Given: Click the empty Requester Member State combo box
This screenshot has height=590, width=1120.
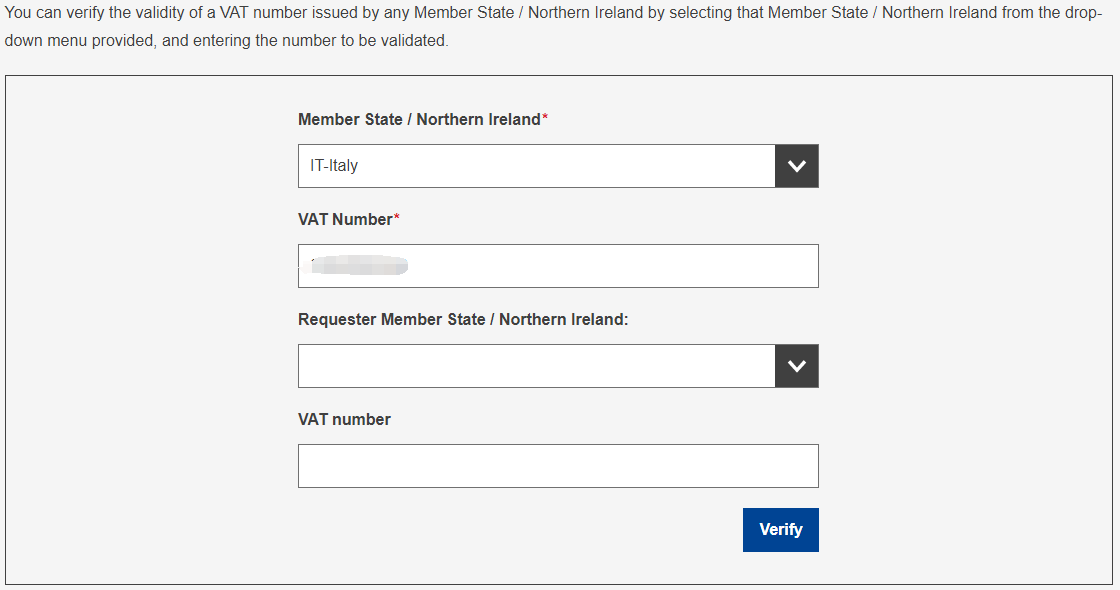Looking at the screenshot, I should 536,366.
